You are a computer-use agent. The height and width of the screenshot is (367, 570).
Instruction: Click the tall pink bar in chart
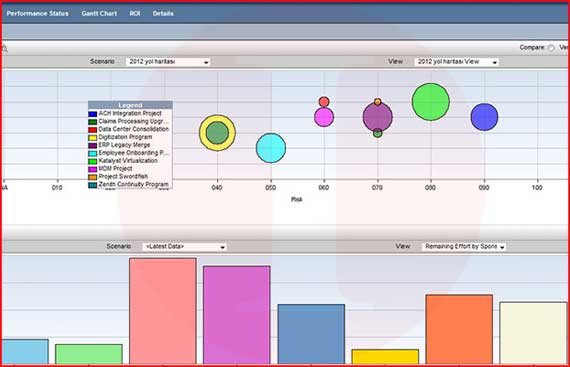(163, 311)
